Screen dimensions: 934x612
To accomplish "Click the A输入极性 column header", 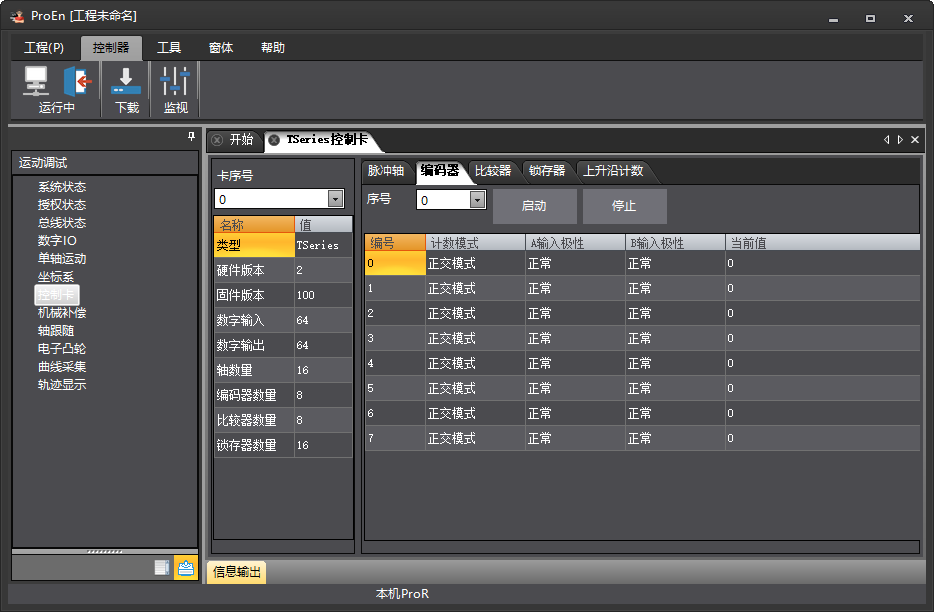I will coord(575,243).
